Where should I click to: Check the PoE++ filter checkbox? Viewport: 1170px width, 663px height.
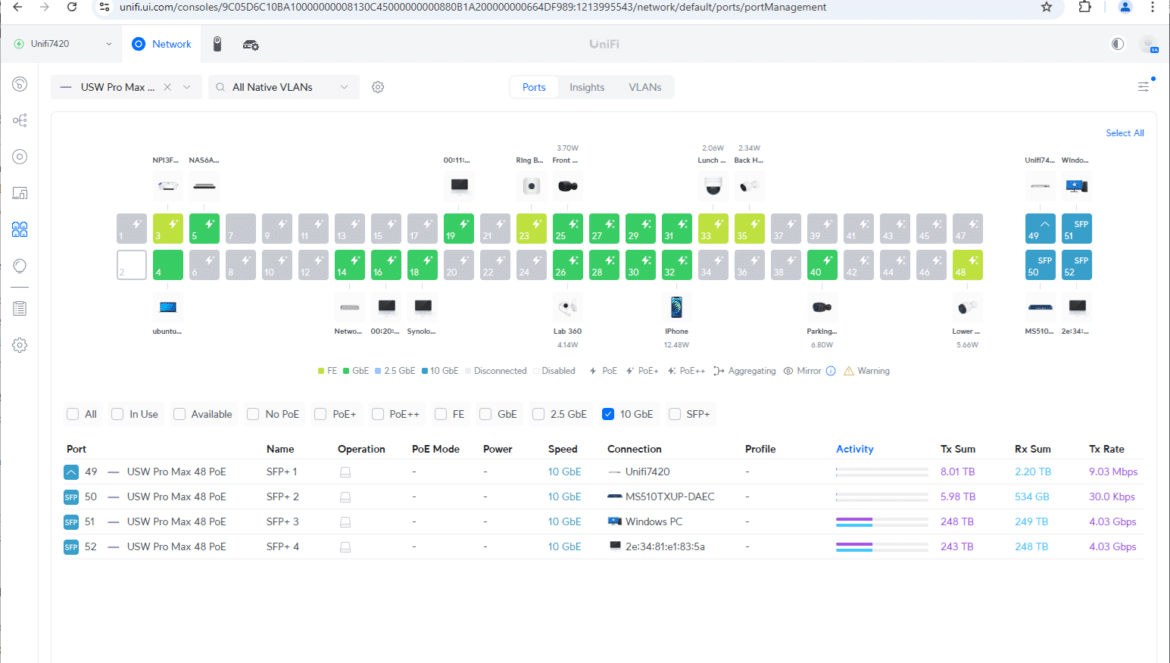(378, 414)
